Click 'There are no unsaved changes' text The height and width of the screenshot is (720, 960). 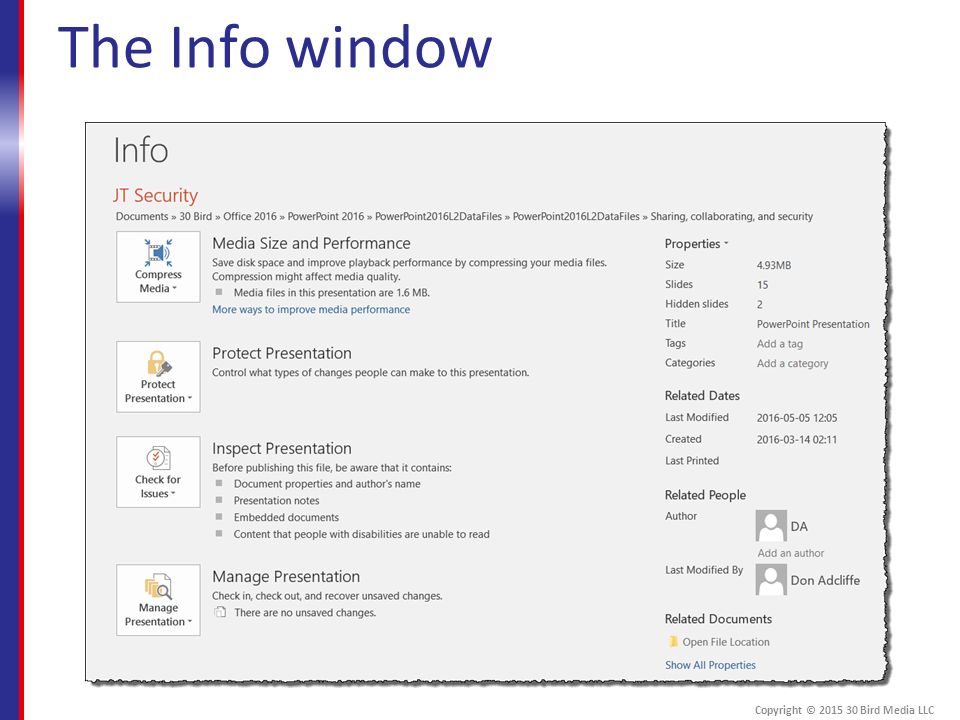point(305,612)
